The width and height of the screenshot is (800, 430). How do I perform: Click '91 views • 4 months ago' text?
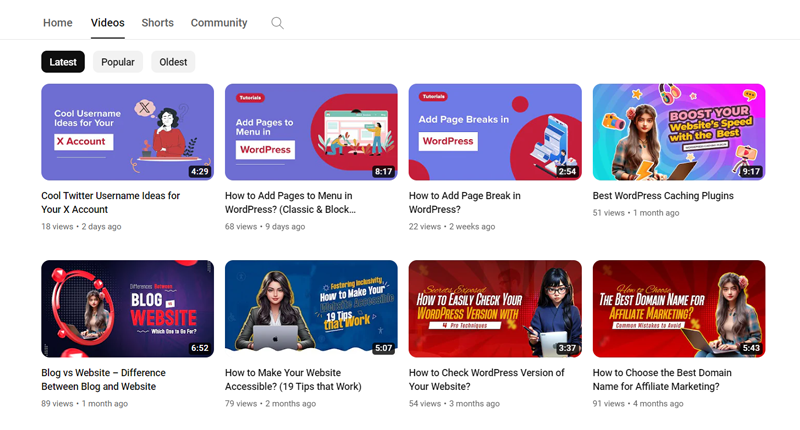click(x=638, y=403)
